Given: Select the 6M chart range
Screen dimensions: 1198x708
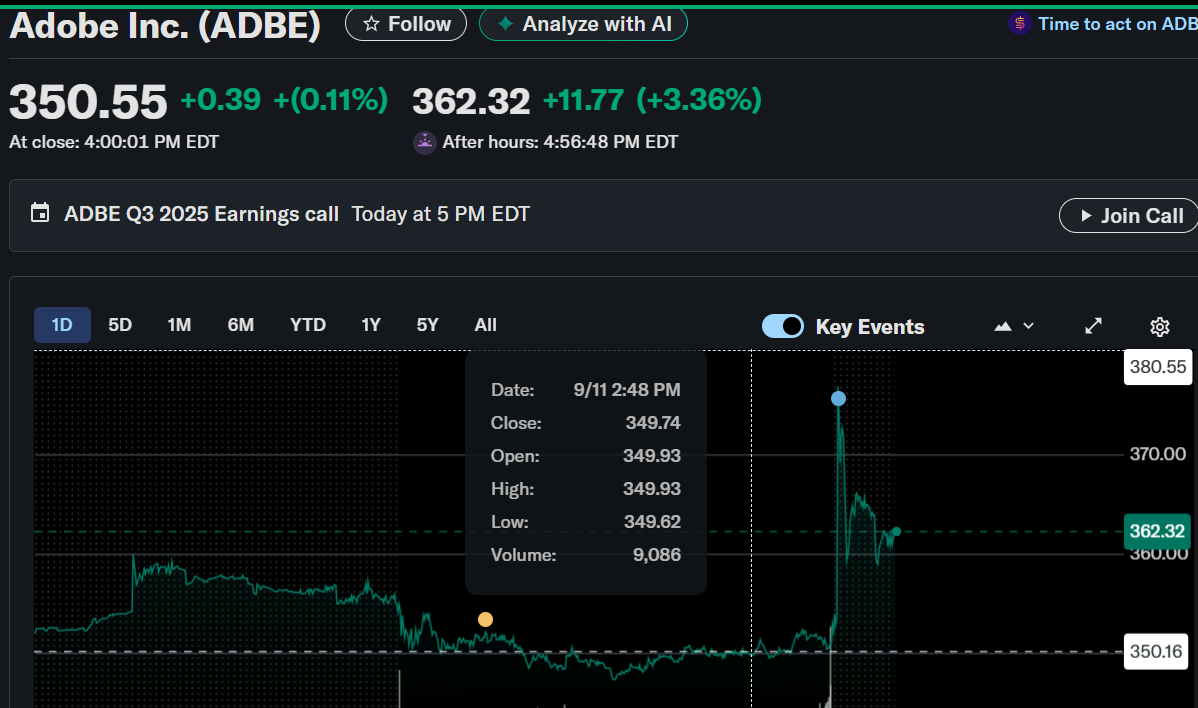Looking at the screenshot, I should pyautogui.click(x=241, y=325).
